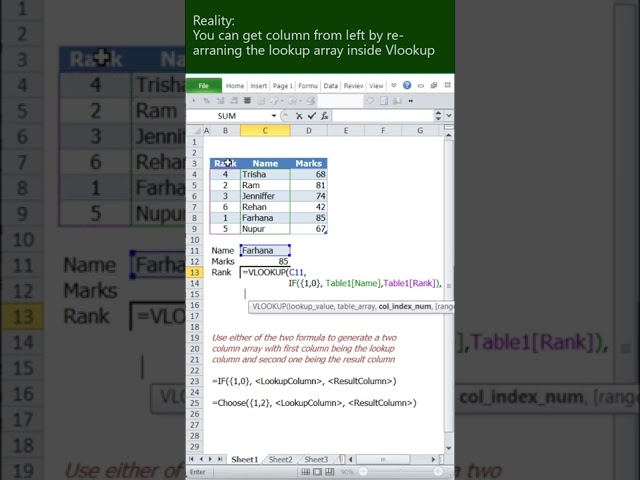Select column C header
640x480 pixels.
[265, 131]
